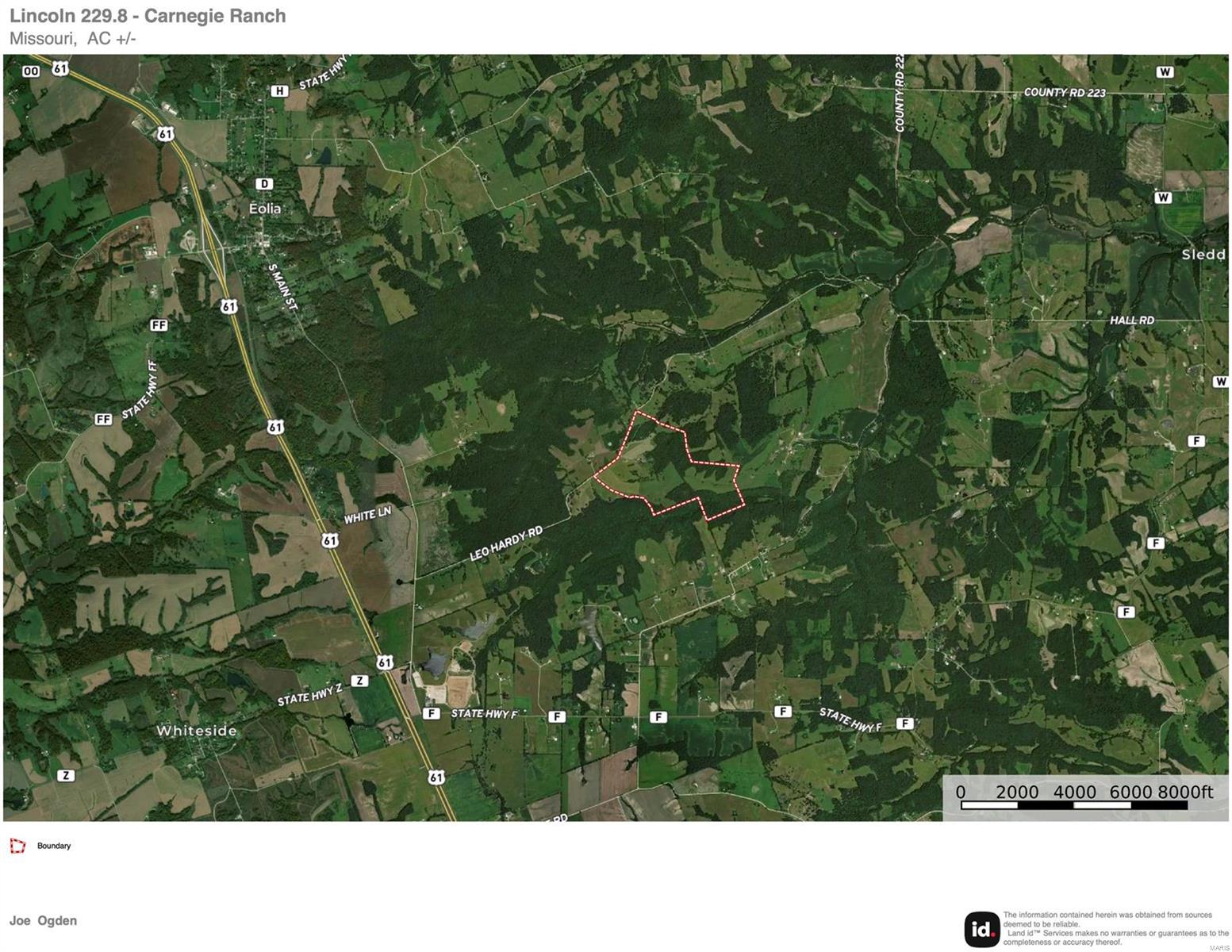Screen dimensions: 1232x952
Task: Click the Eolia town label
Action: click(265, 209)
